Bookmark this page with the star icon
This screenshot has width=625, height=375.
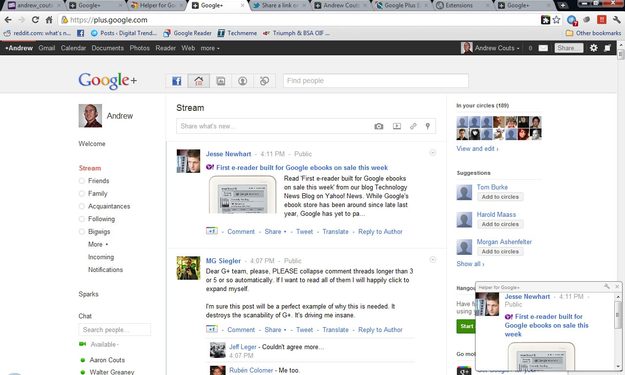tap(556, 20)
